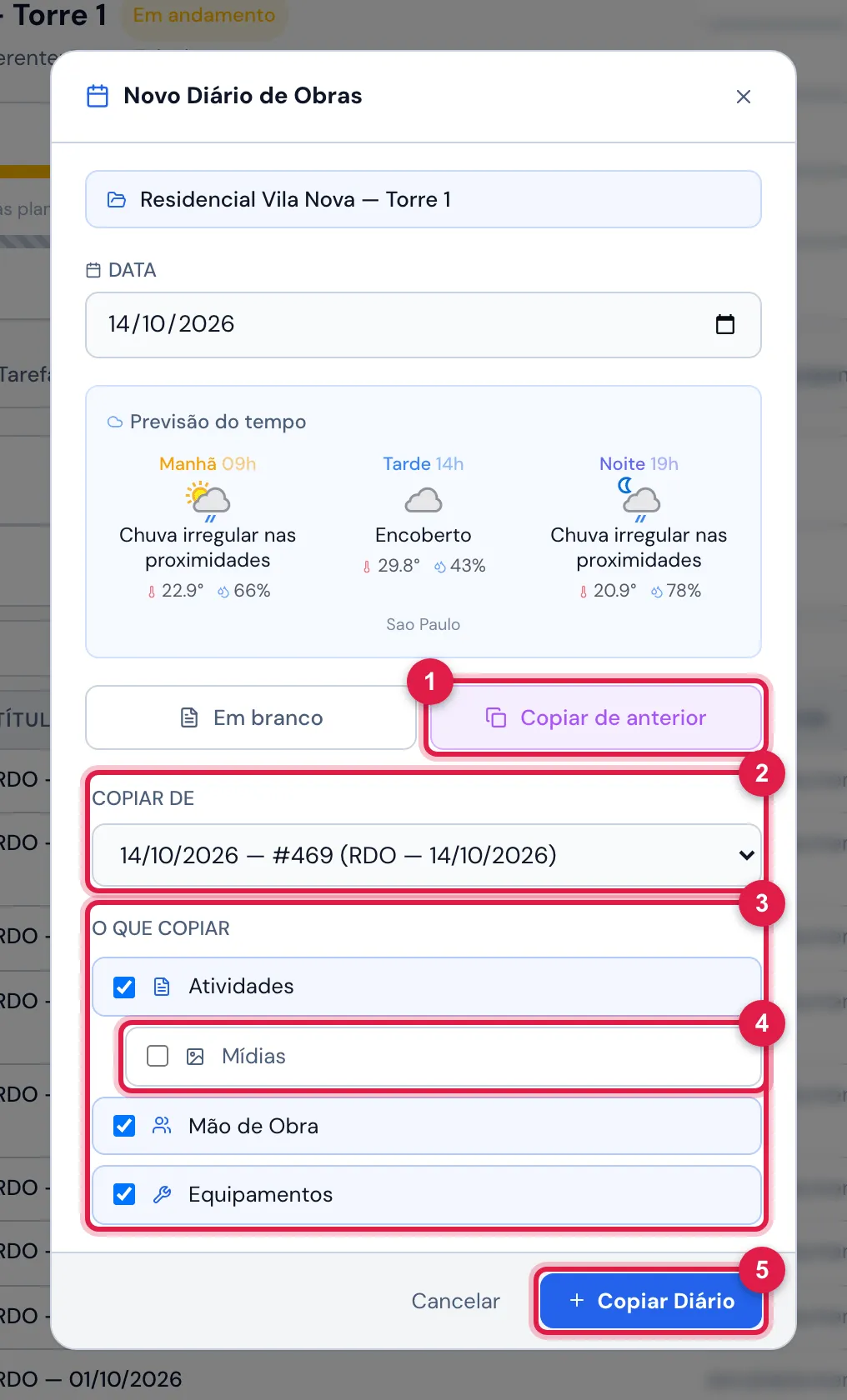Click the afternoon cloudy weather icon
The width and height of the screenshot is (847, 1400).
tap(423, 500)
